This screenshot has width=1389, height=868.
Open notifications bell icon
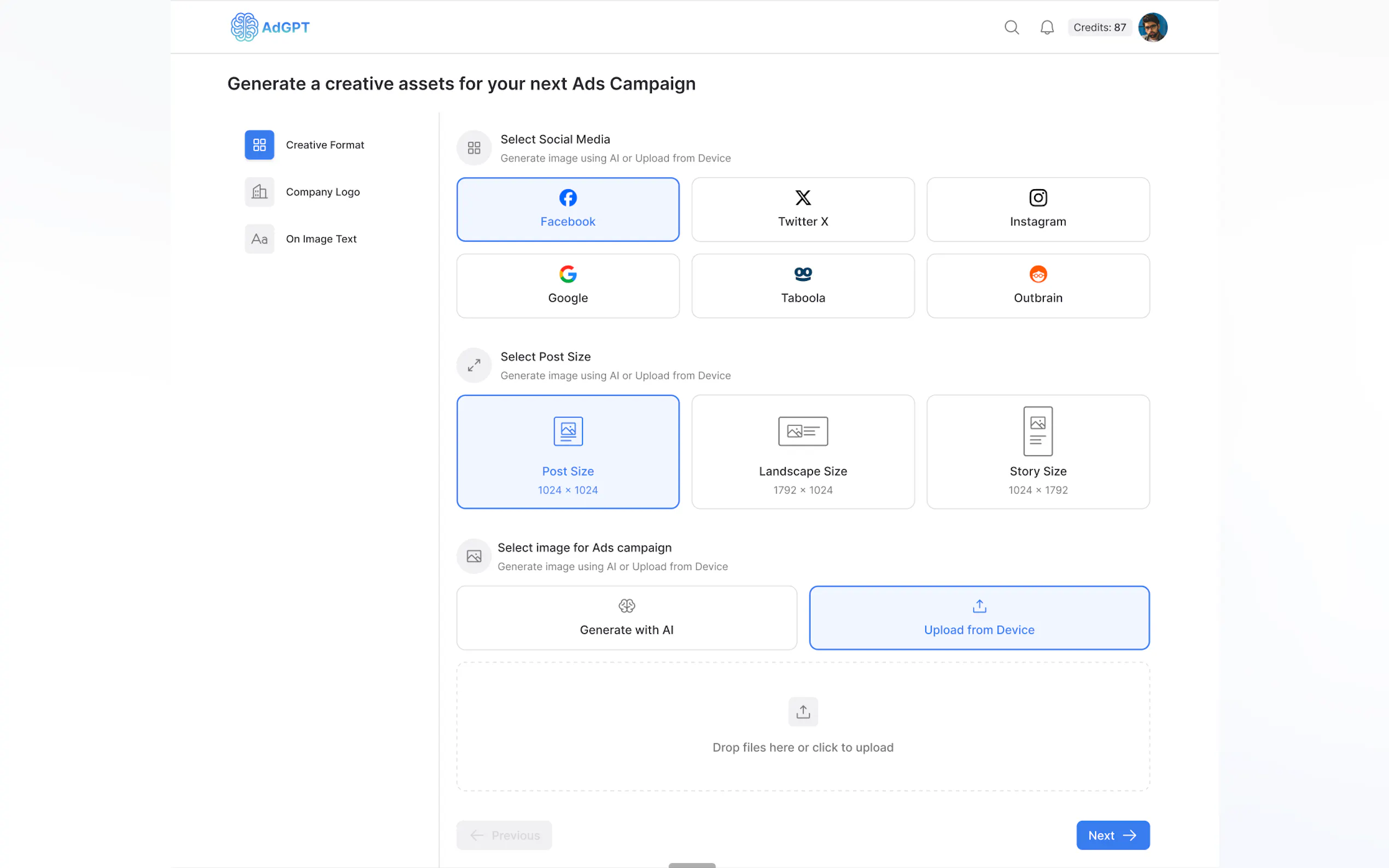[x=1046, y=27]
